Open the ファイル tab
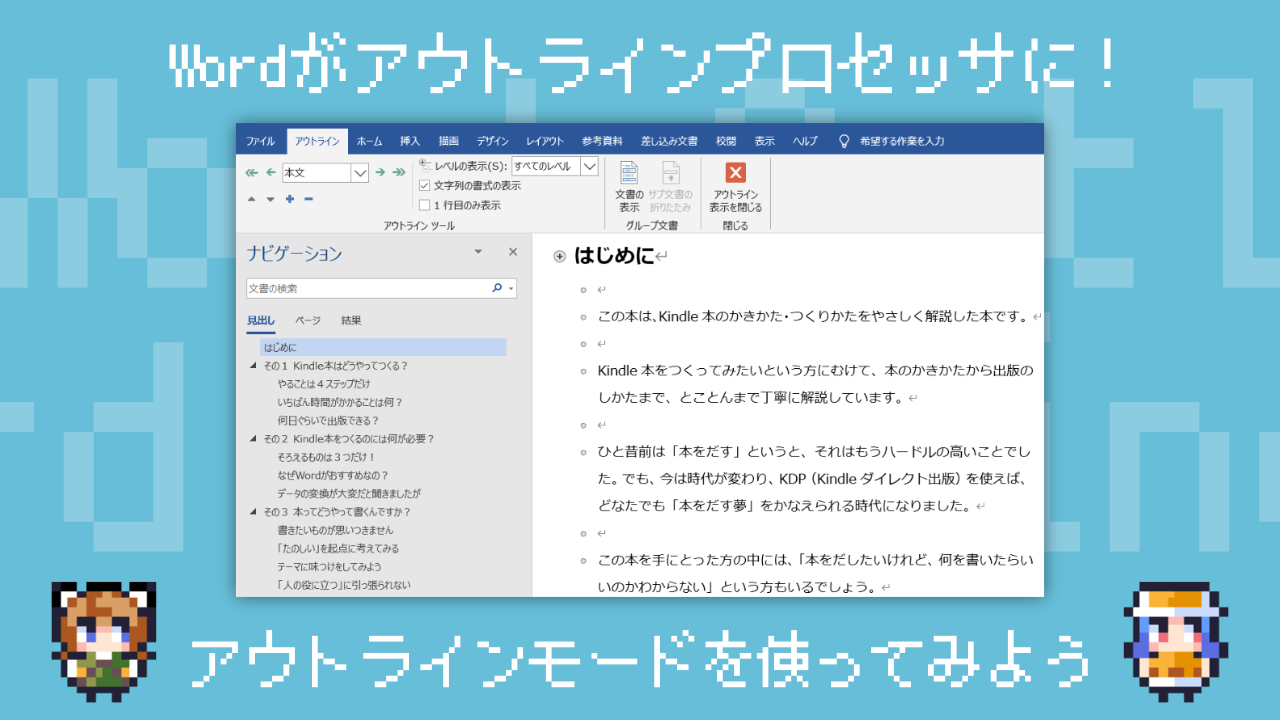 [x=261, y=141]
